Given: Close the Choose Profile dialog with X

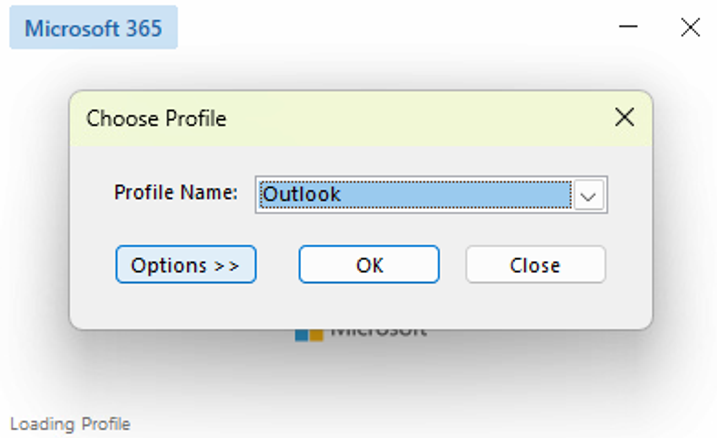Looking at the screenshot, I should tap(624, 118).
